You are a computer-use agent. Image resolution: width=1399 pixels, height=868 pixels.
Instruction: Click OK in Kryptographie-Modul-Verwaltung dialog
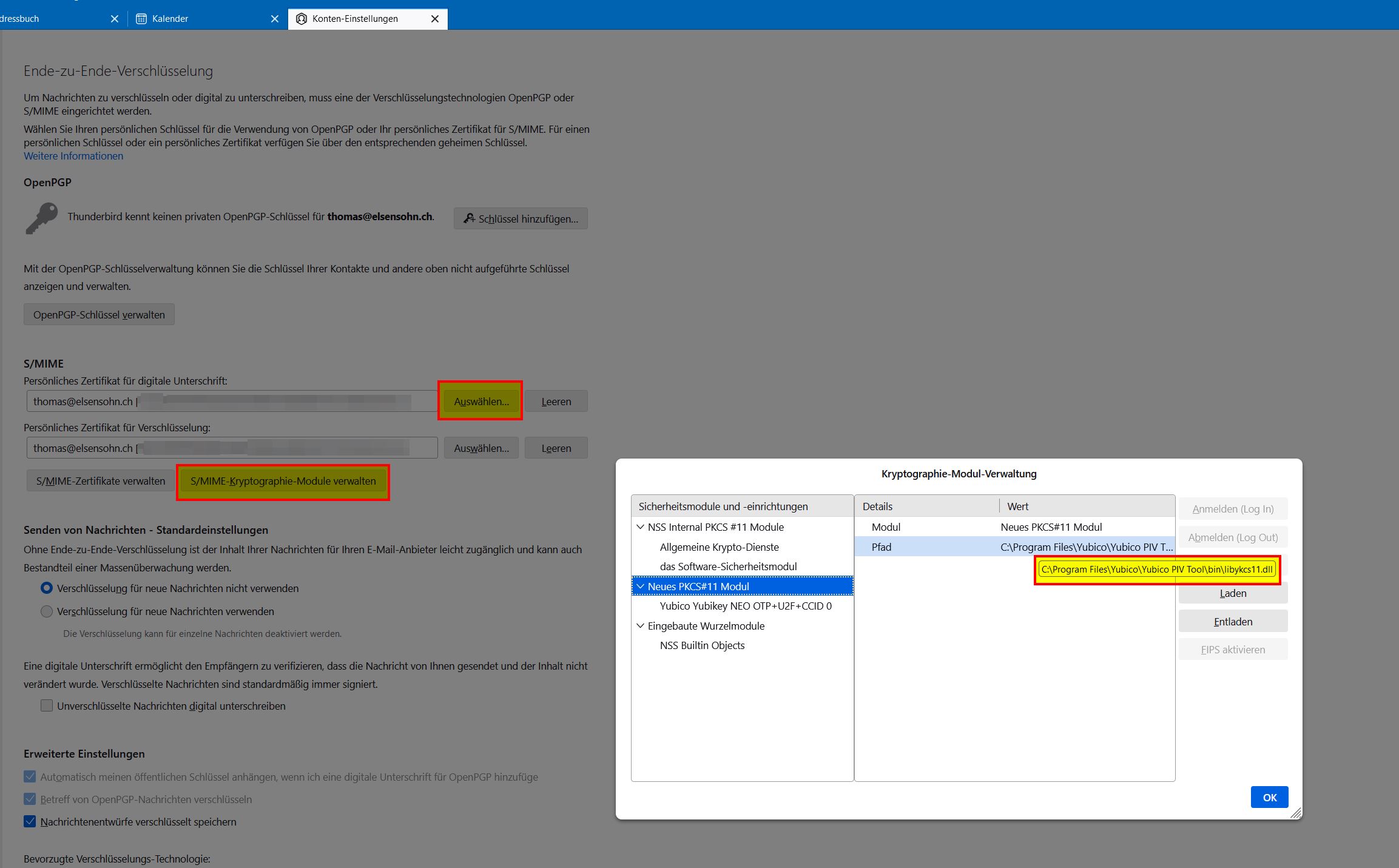click(x=1269, y=797)
